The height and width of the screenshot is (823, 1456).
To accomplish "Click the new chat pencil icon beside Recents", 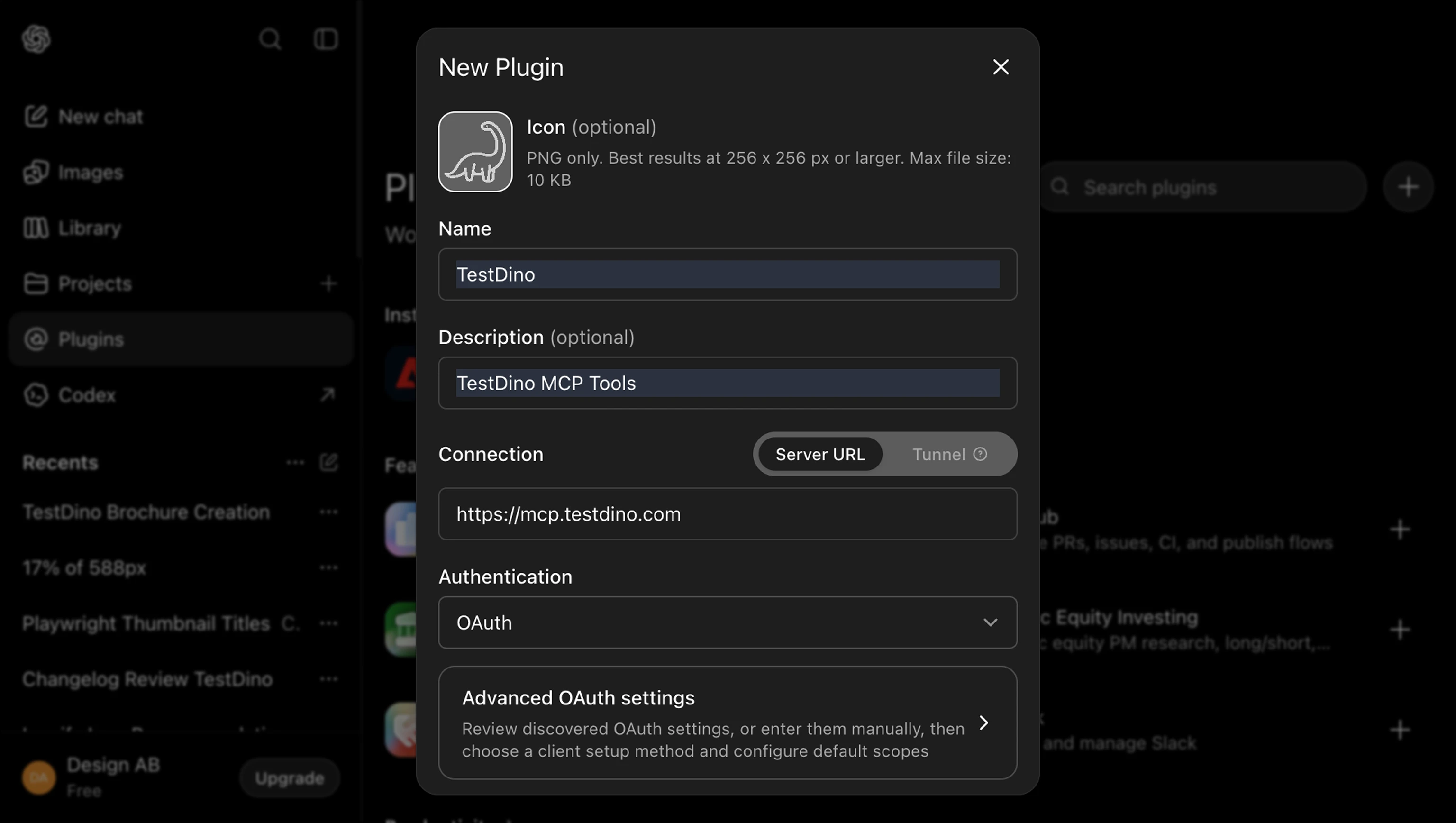I will [x=328, y=462].
